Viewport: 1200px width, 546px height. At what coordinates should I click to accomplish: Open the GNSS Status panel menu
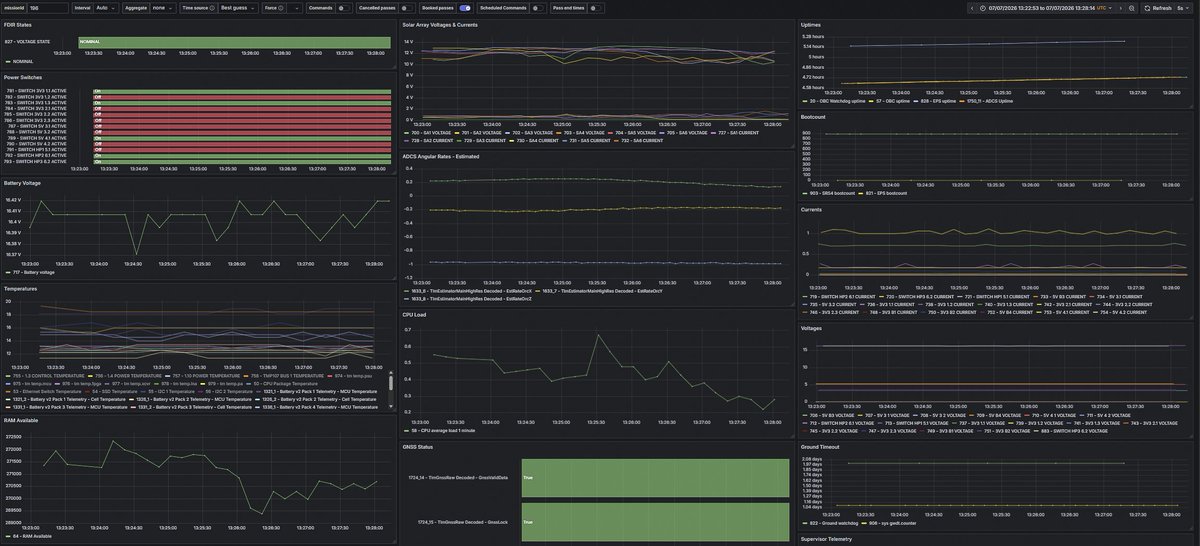[x=419, y=446]
